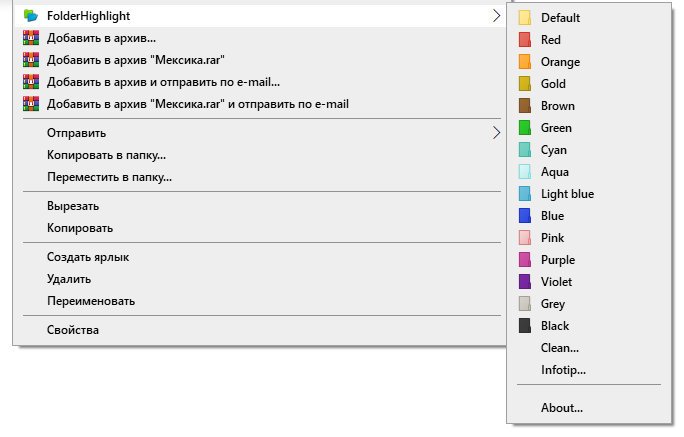
Task: Open the Отправить menu item
Action: tap(260, 133)
